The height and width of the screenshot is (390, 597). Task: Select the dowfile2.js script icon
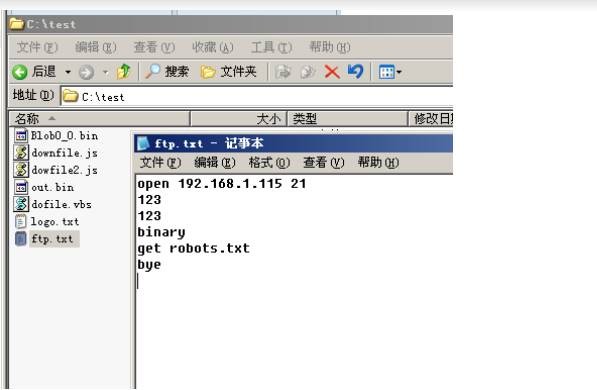coord(21,169)
